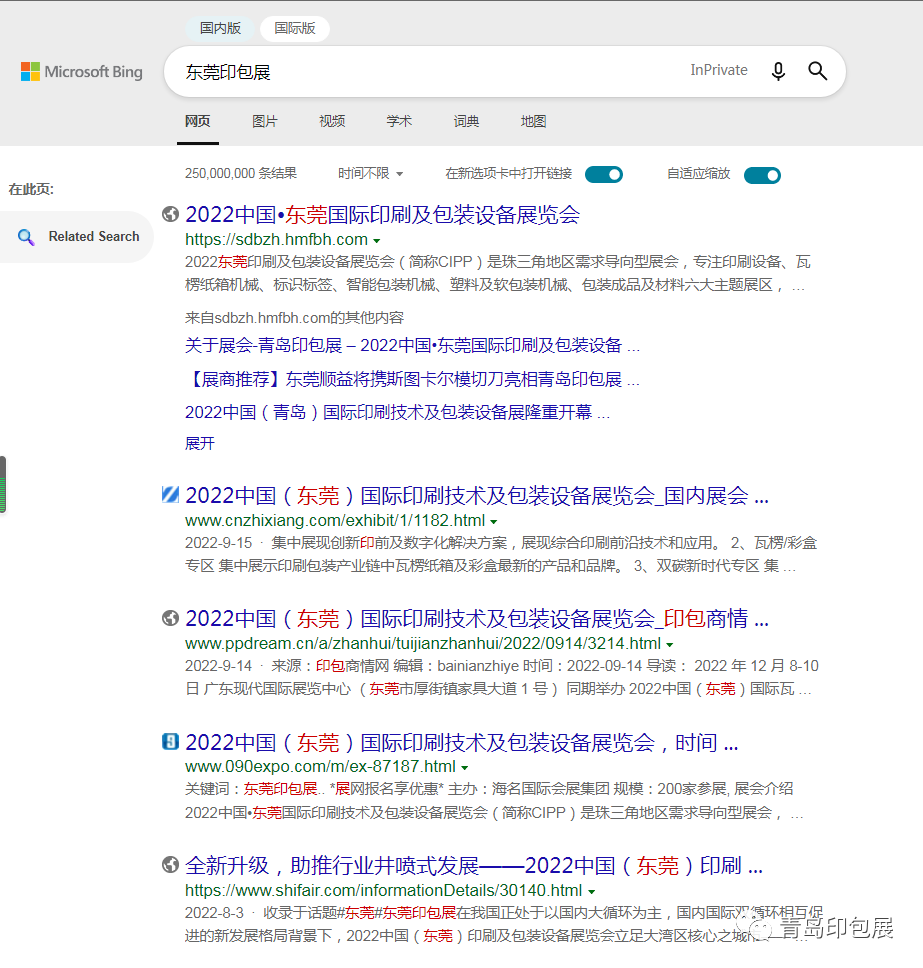Click the globe favicon beside shifair.com result
The image size is (923, 968).
tap(170, 865)
